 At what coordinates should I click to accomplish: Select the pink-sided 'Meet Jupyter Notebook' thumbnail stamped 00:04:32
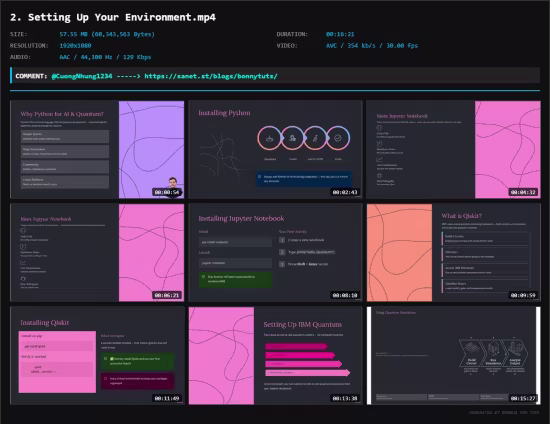(x=454, y=149)
